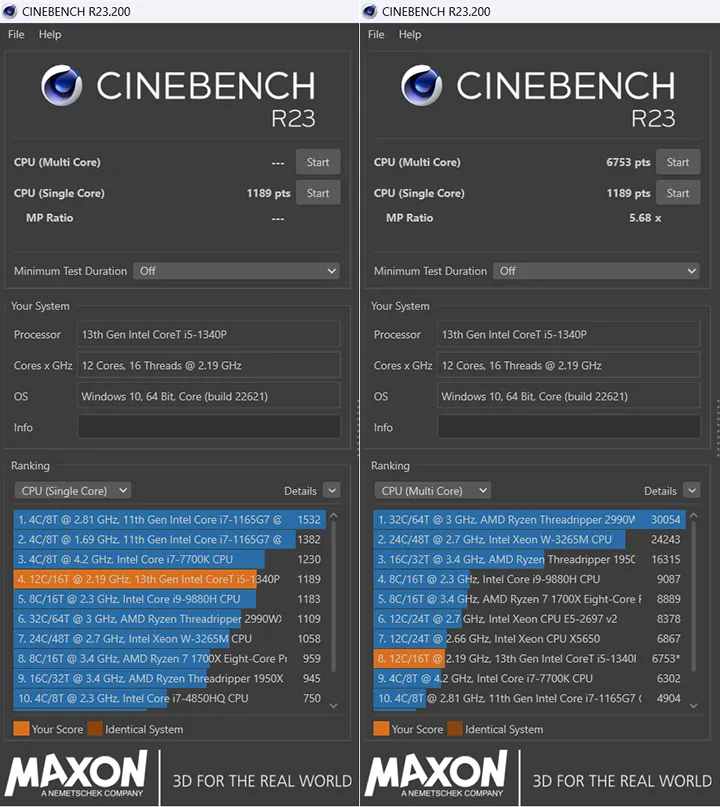Click the orange Your Score swatch in the left window
The image size is (720, 807).
tap(21, 729)
